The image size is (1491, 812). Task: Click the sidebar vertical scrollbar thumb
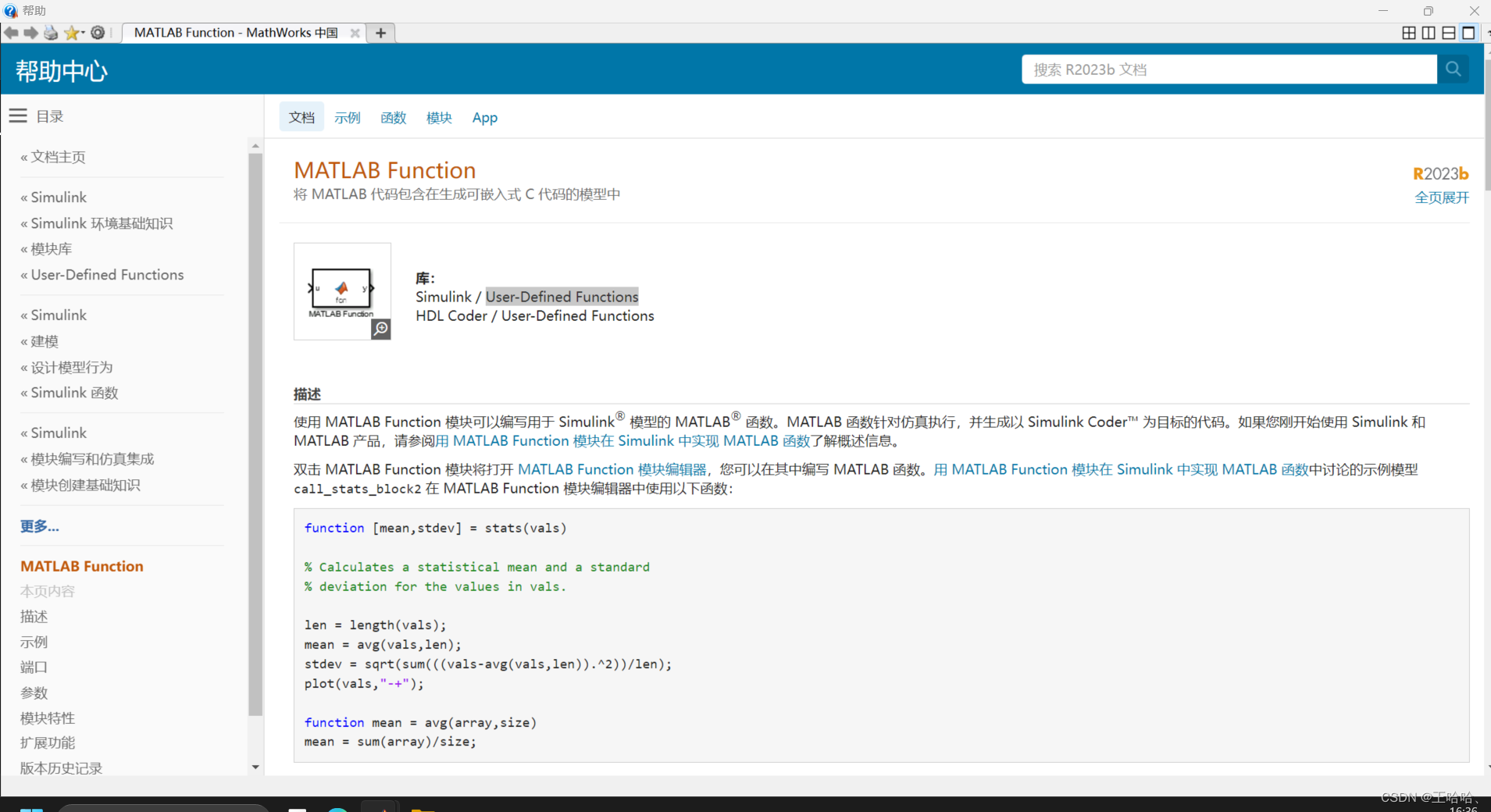(255, 434)
